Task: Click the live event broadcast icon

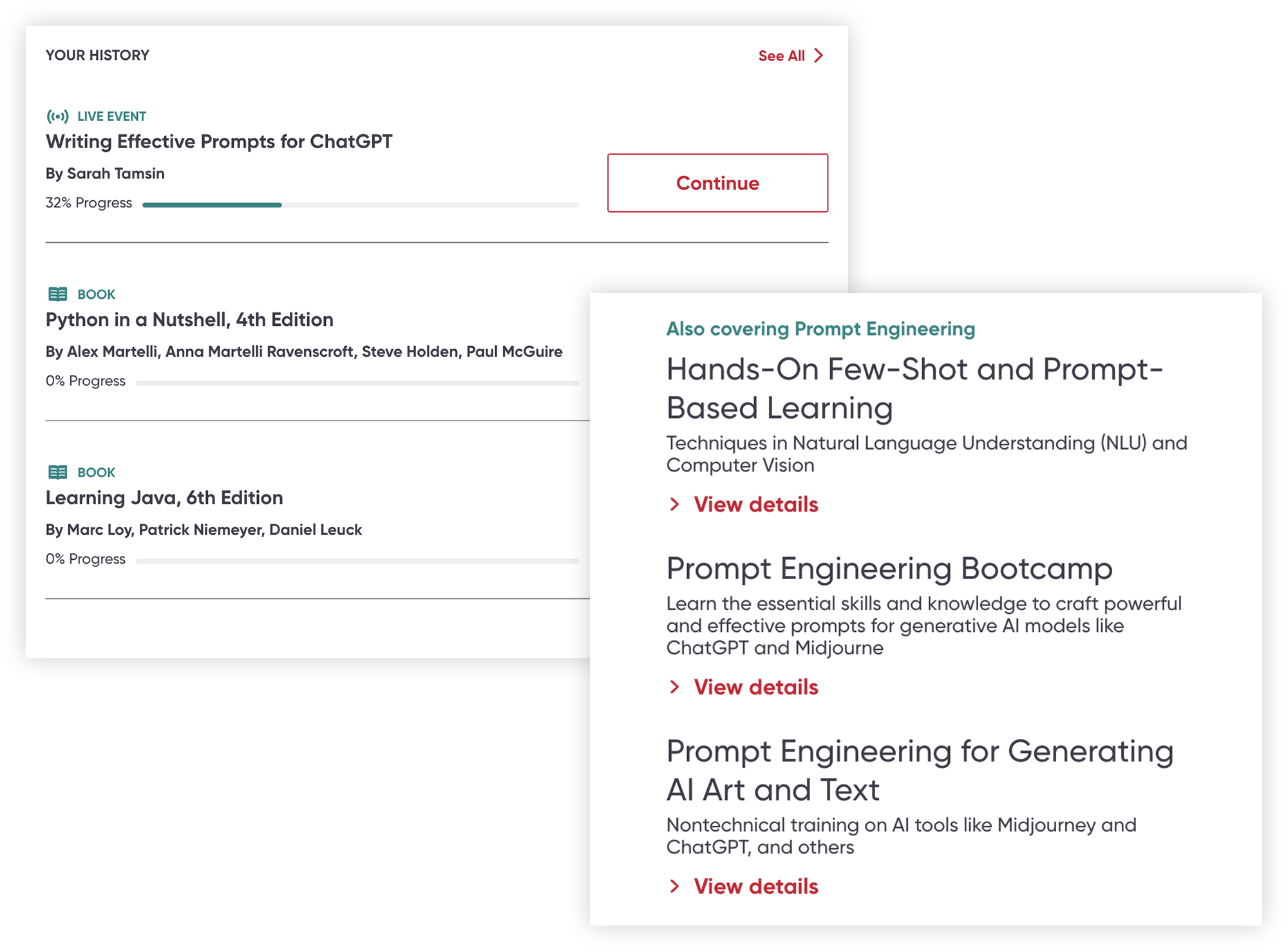Action: point(57,117)
